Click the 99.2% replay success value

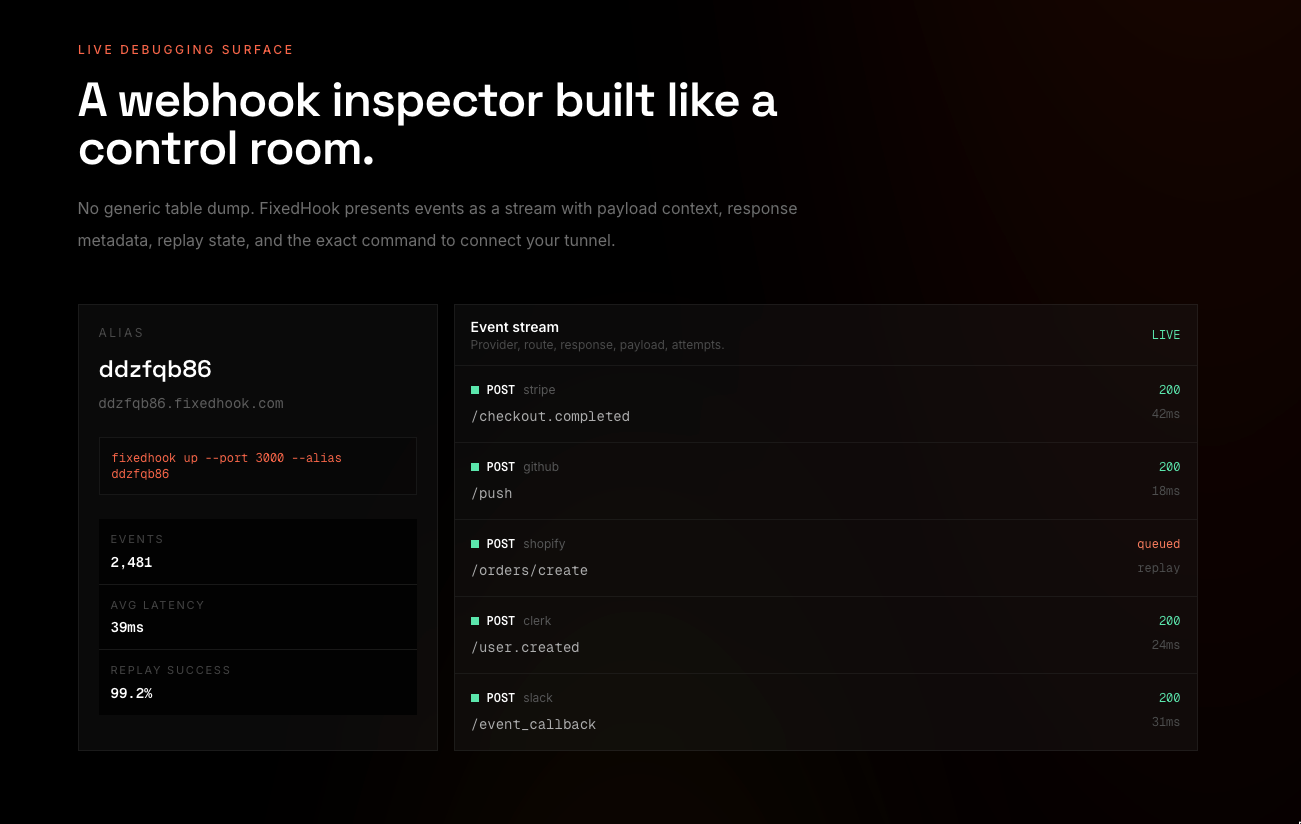(131, 693)
